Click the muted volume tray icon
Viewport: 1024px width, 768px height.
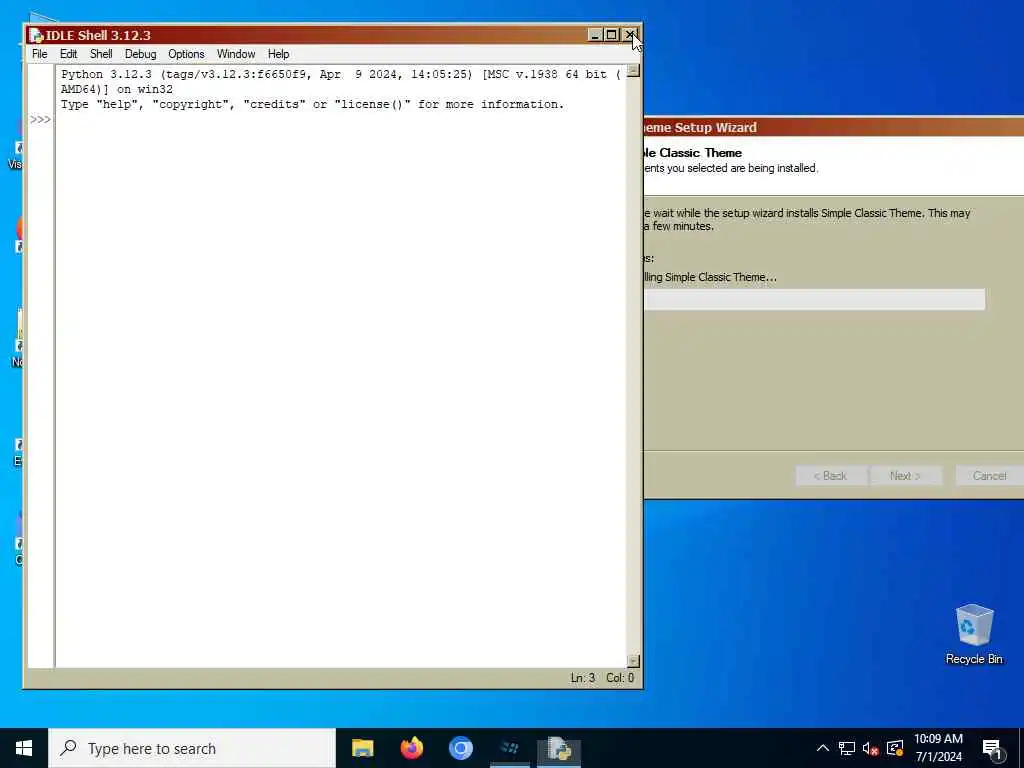pyautogui.click(x=871, y=748)
